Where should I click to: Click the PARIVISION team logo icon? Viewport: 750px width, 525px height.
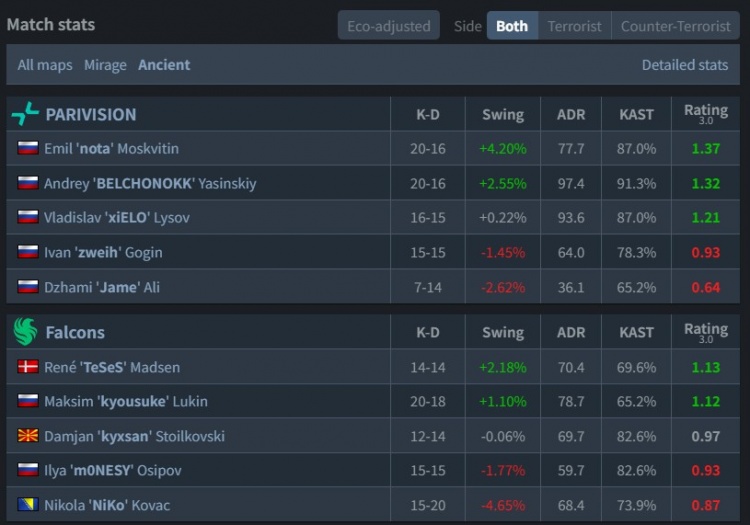(25, 114)
